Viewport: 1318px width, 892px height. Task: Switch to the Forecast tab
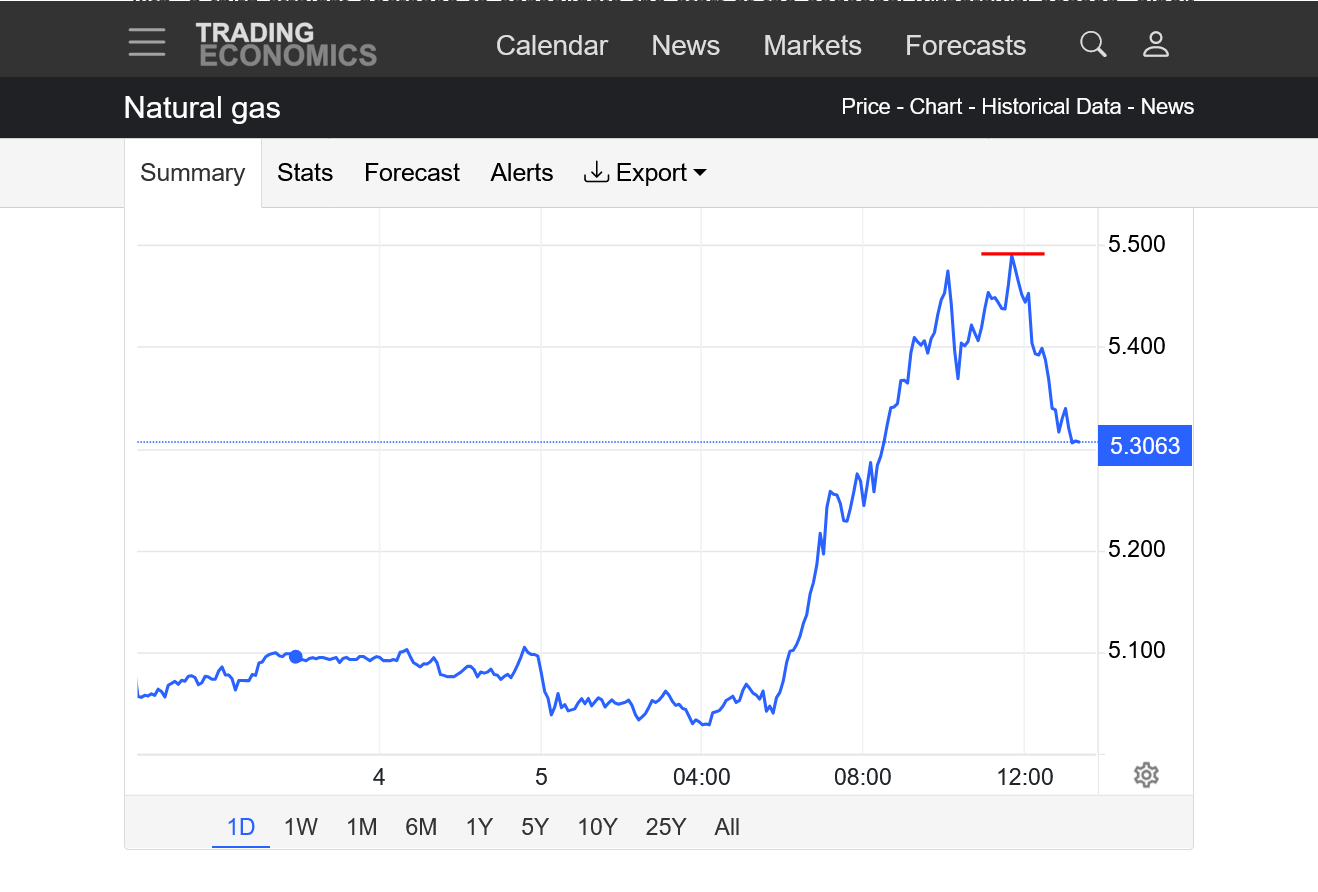(412, 173)
